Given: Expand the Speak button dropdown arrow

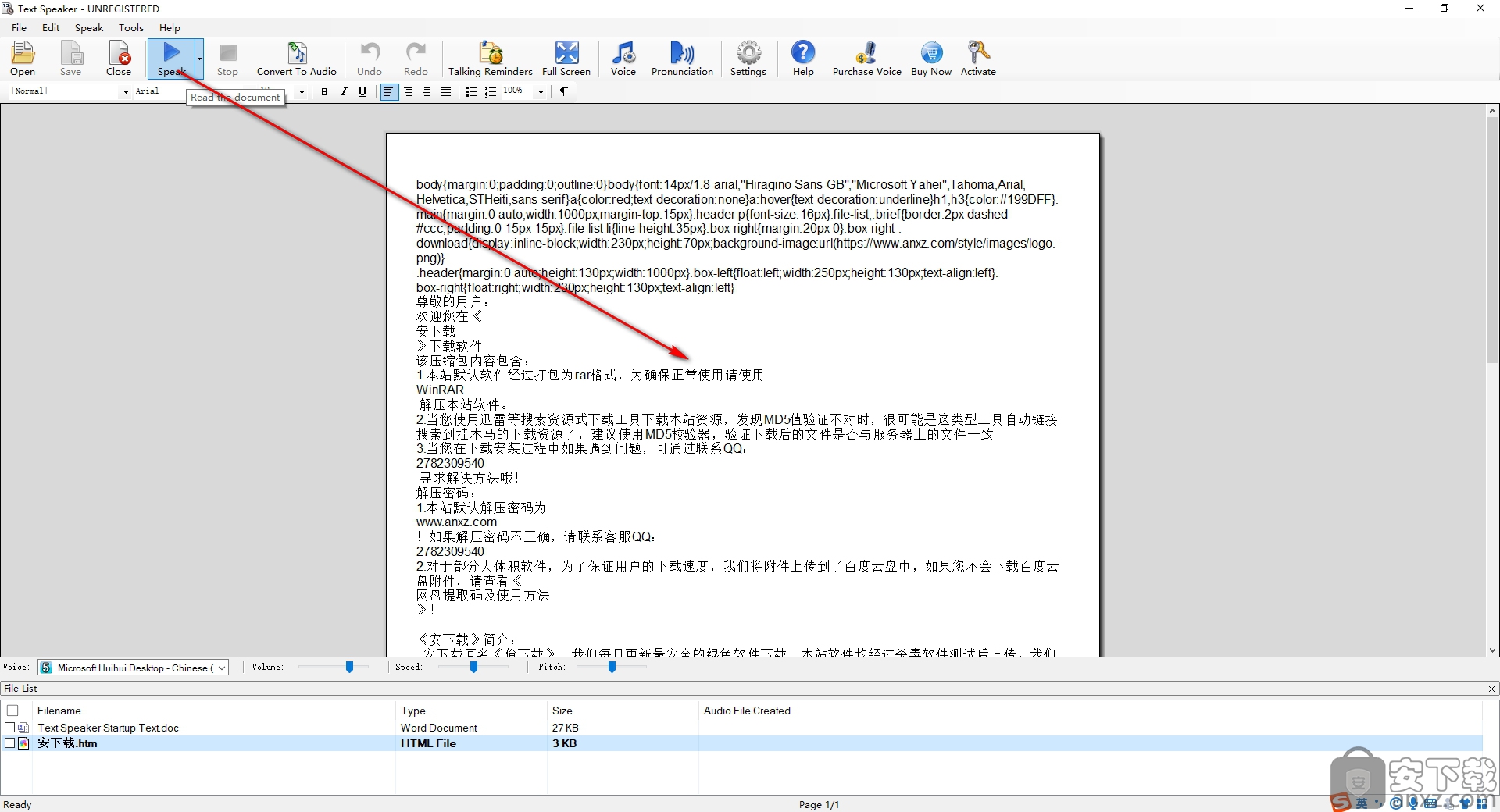Looking at the screenshot, I should click(199, 59).
